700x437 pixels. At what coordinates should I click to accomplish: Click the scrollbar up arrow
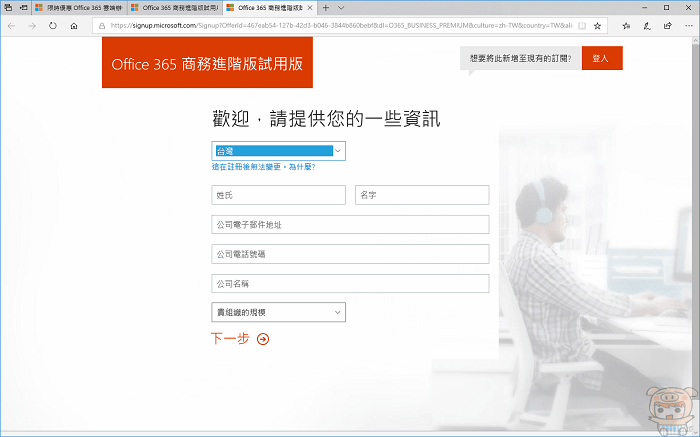pyautogui.click(x=696, y=41)
